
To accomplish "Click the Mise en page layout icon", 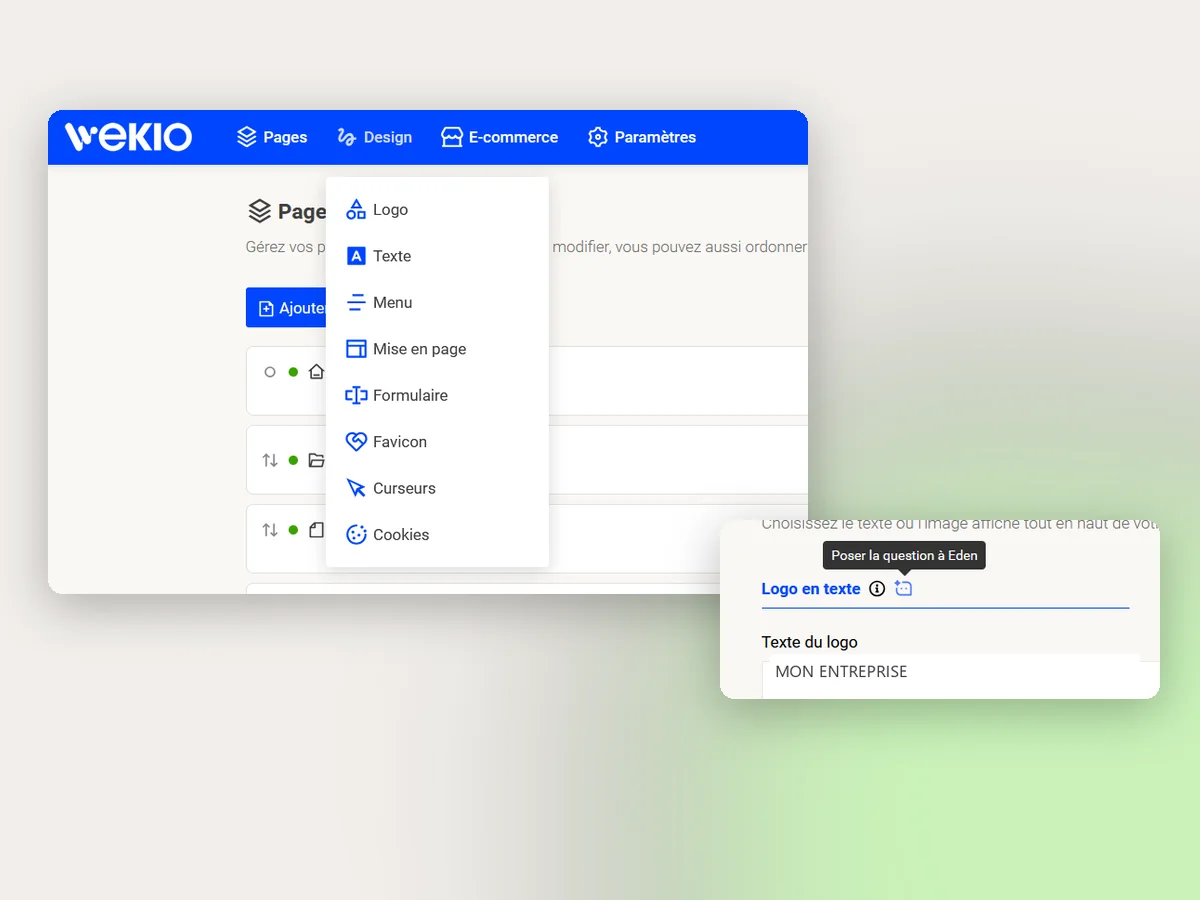I will pos(356,349).
